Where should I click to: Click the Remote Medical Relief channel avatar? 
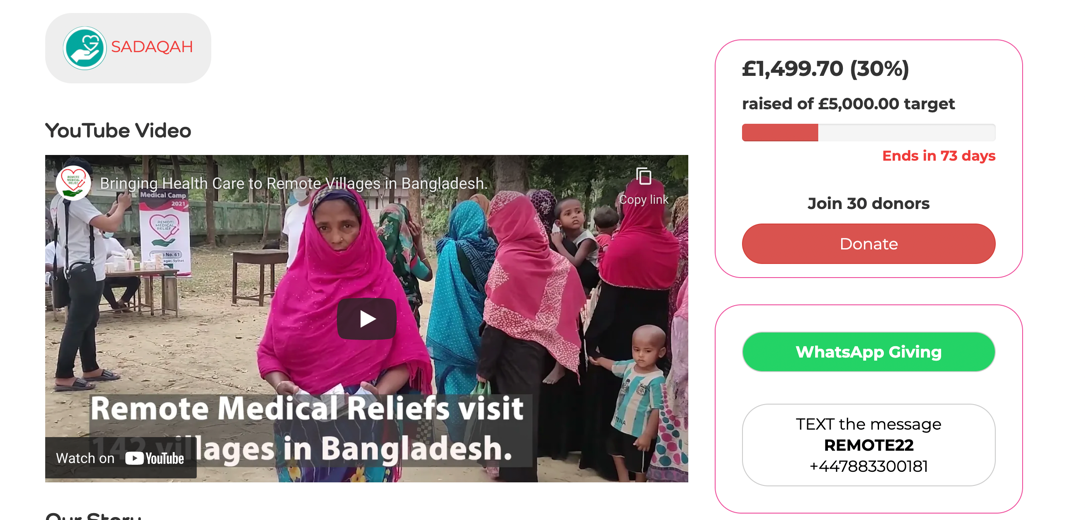[73, 183]
